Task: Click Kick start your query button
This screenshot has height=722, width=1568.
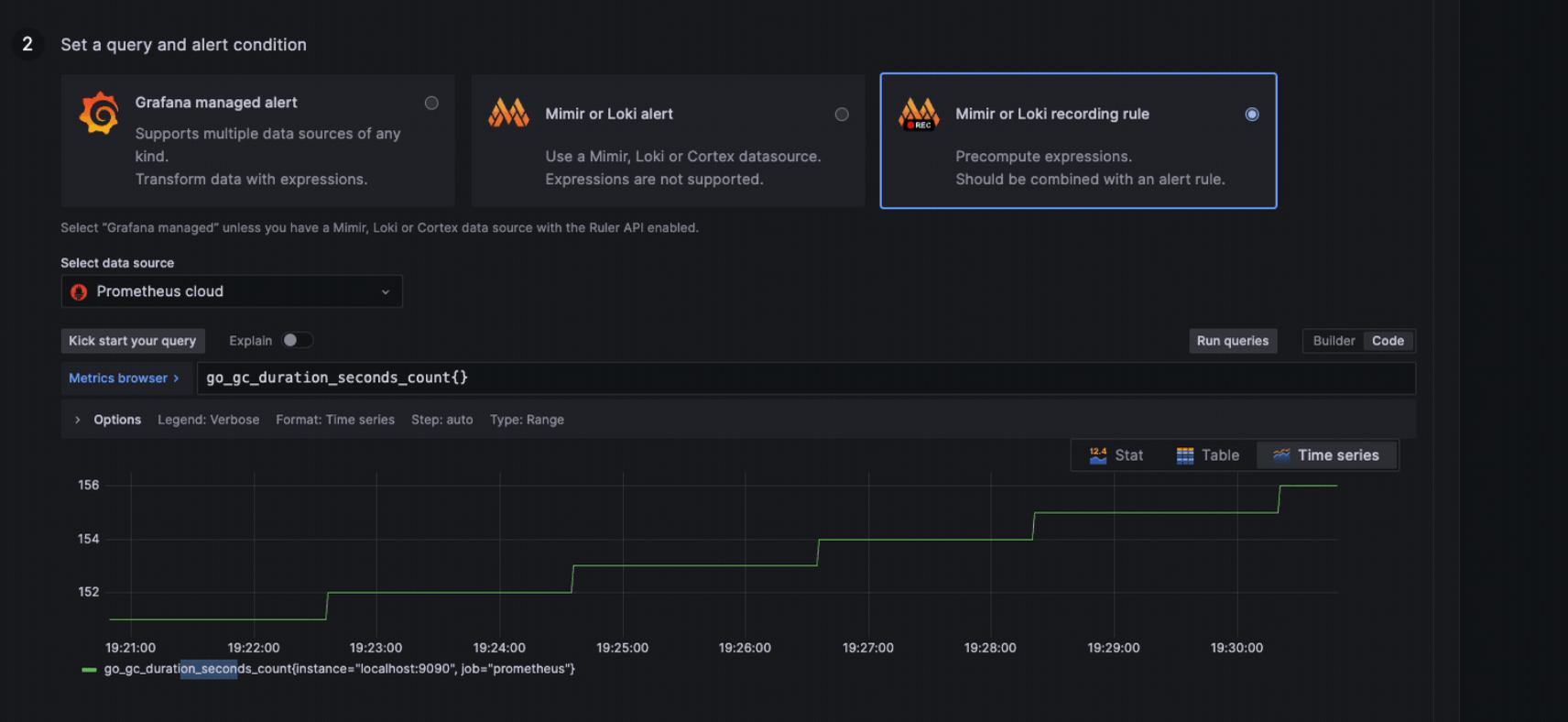Action: [133, 341]
